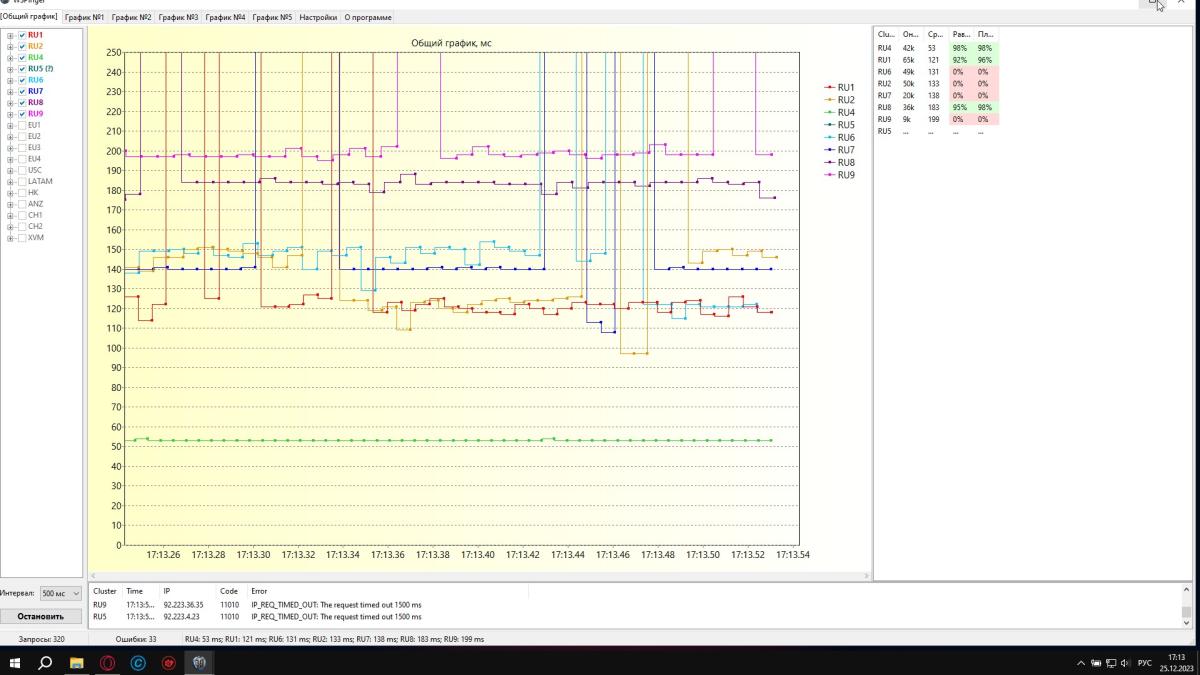Select the RU8 row in statistics table

click(935, 107)
